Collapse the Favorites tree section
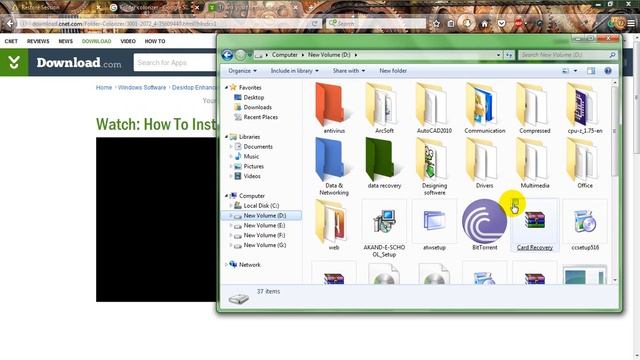 coord(227,87)
